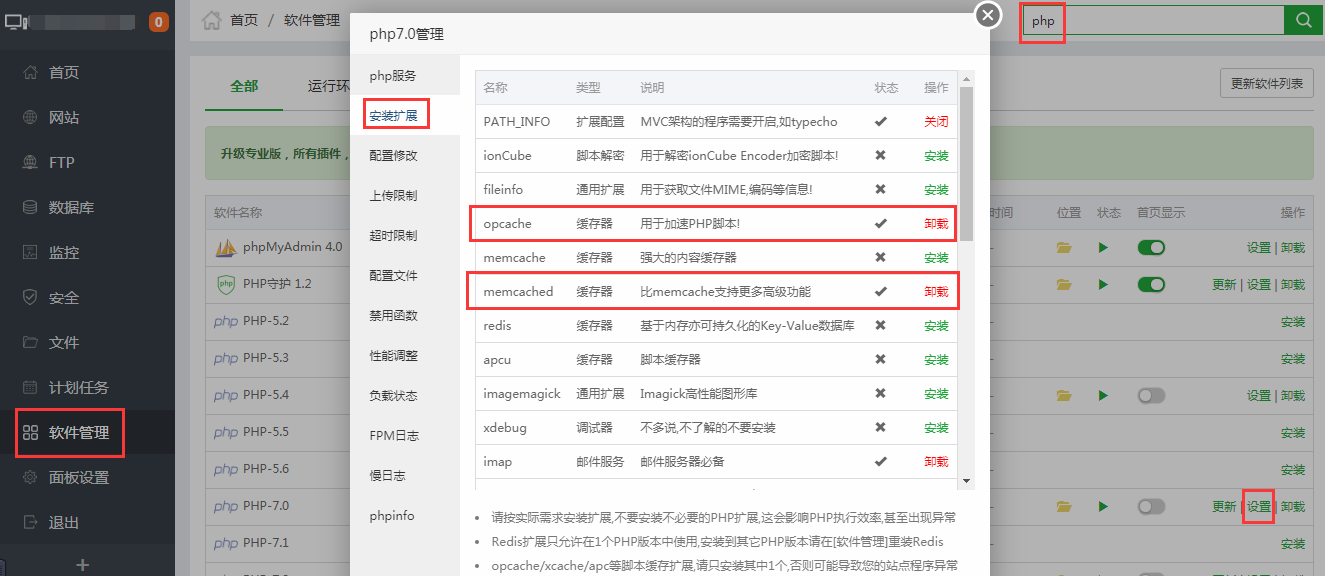Select 配置修改 in the dialog menu
Viewport: 1325px width, 576px height.
(x=393, y=156)
